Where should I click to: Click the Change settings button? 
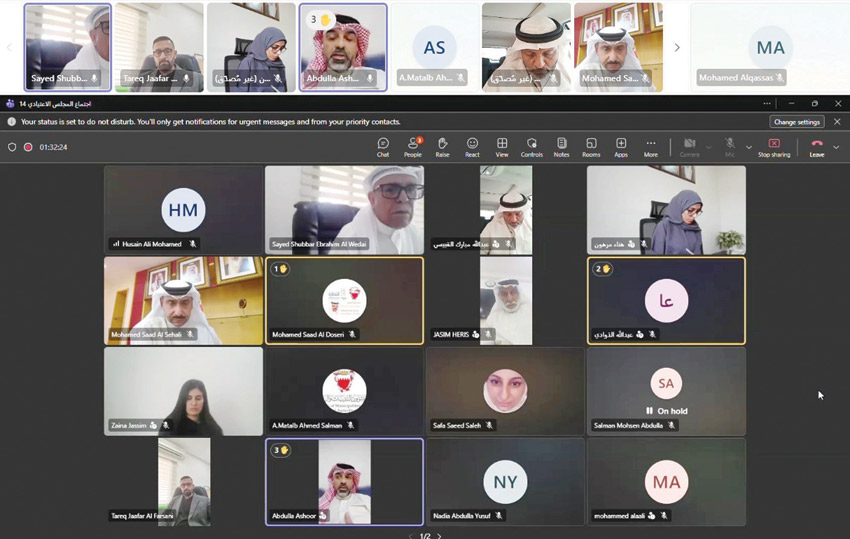pos(797,122)
